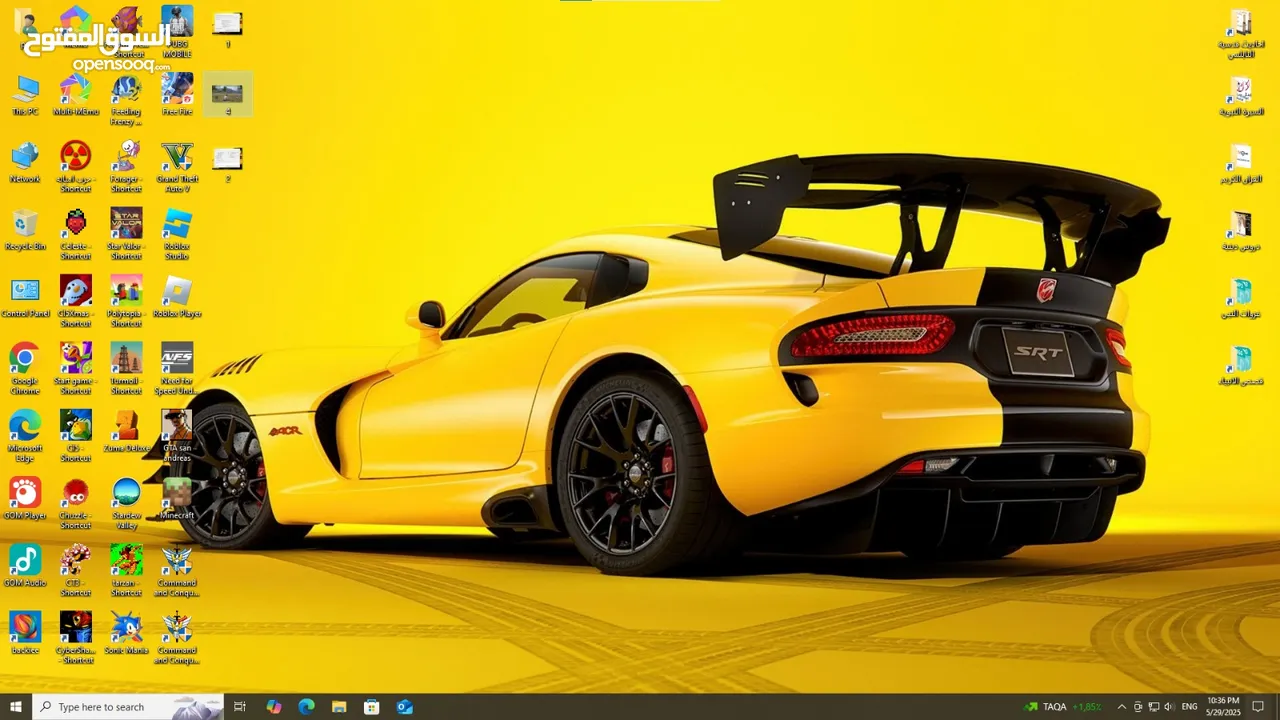The image size is (1280, 720).
Task: Select the GT3 shortcut icon
Action: point(76,570)
